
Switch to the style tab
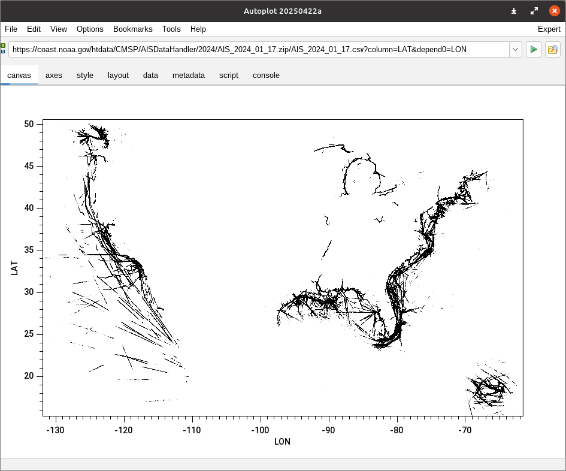tap(85, 75)
